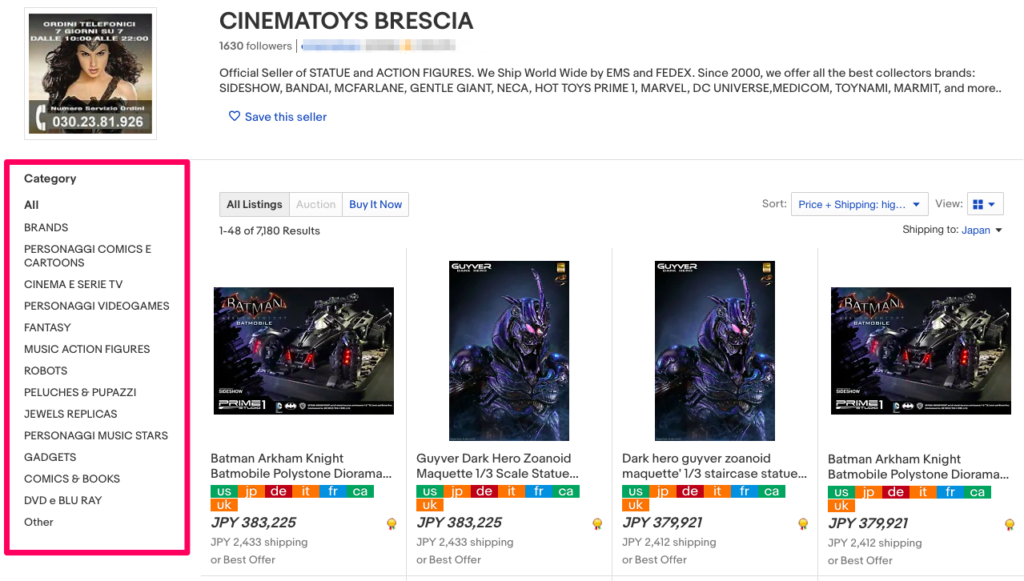Switch to the Auction tab

pos(316,205)
